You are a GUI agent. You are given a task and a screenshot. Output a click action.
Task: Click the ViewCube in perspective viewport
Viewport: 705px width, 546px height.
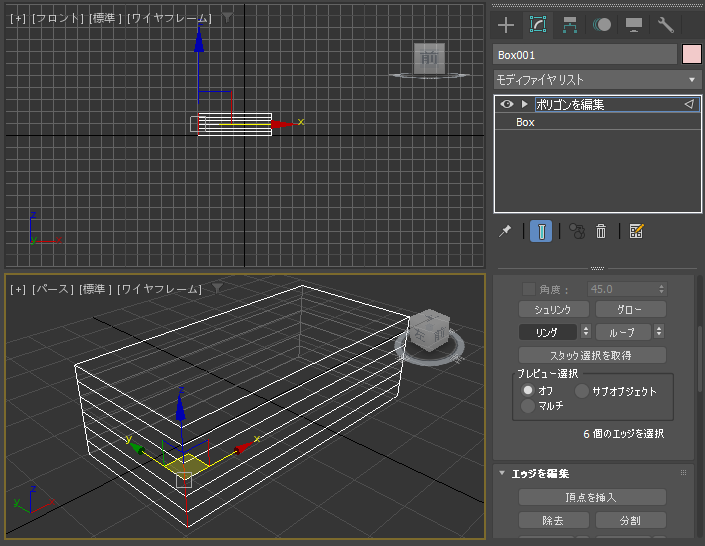pos(430,331)
